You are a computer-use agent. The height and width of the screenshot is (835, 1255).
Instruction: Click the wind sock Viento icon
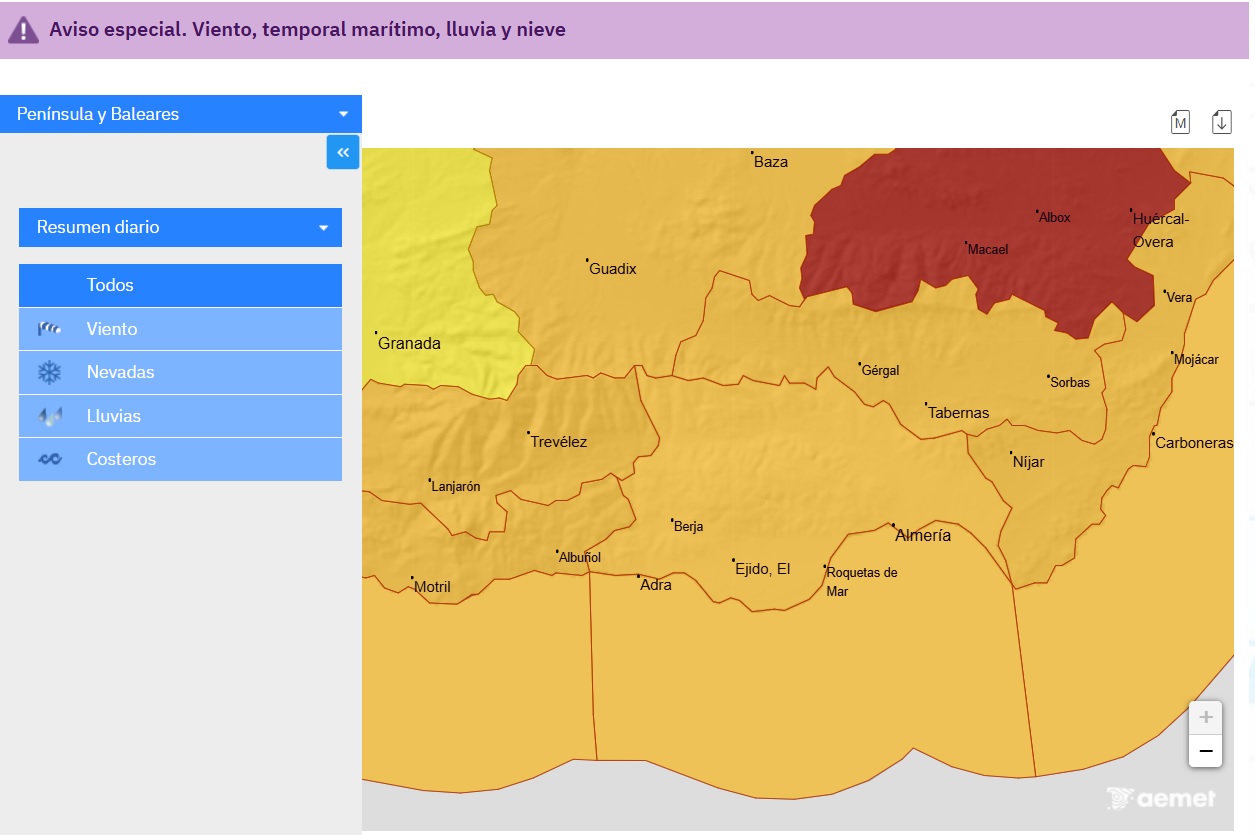coord(50,329)
